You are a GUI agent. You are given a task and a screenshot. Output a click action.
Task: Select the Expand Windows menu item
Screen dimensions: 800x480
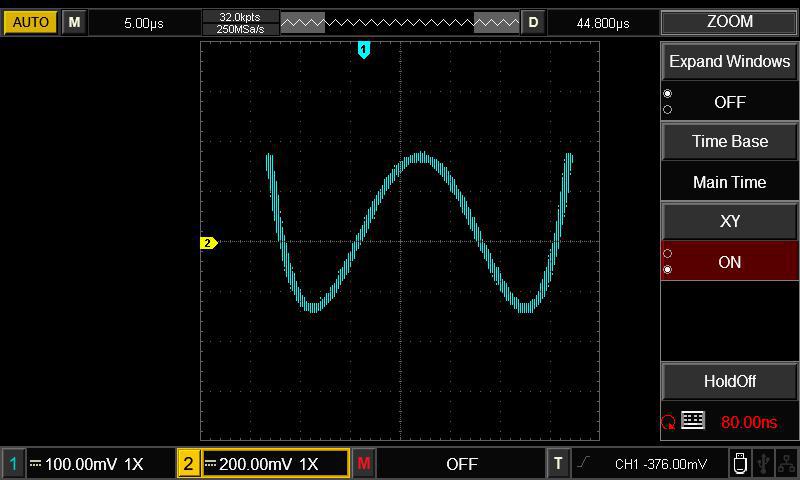(730, 61)
